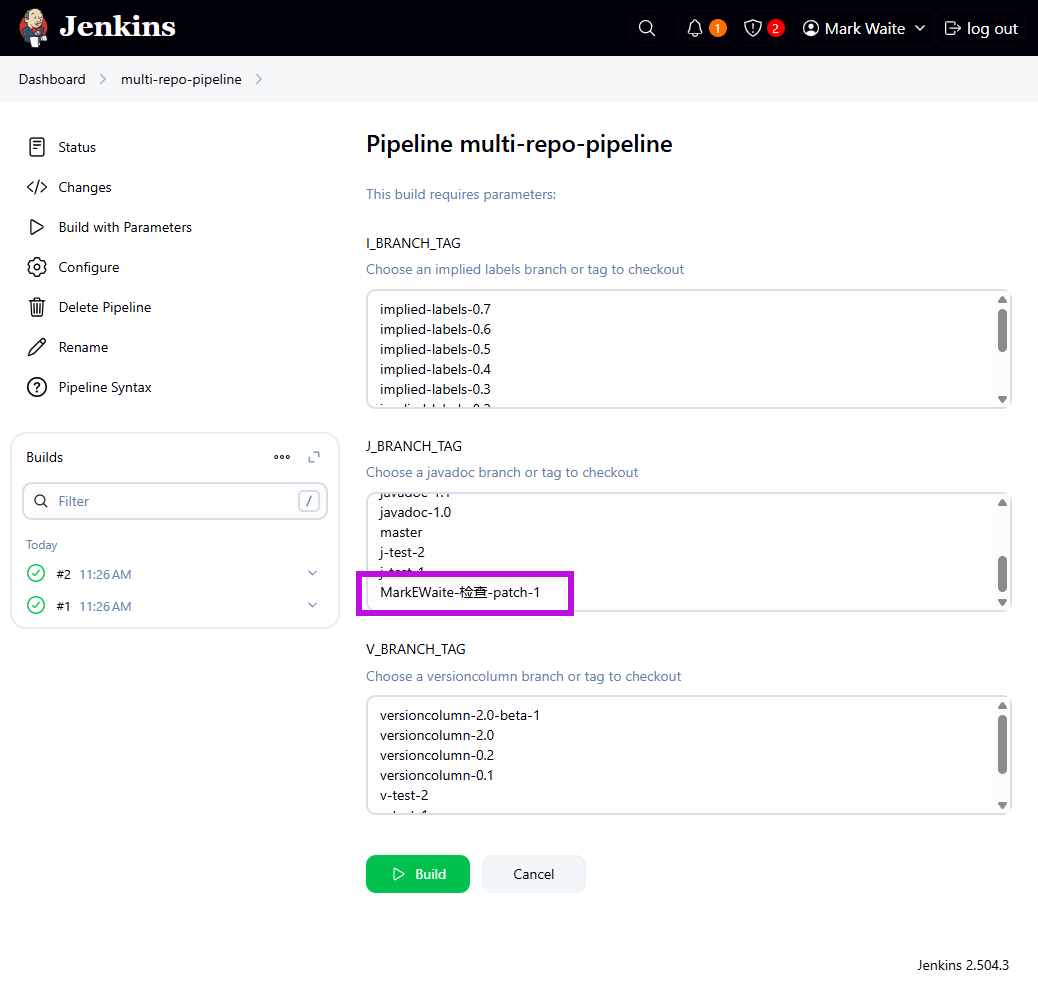Screen dimensions: 1038x997
Task: Open the Status page
Action: click(x=77, y=147)
